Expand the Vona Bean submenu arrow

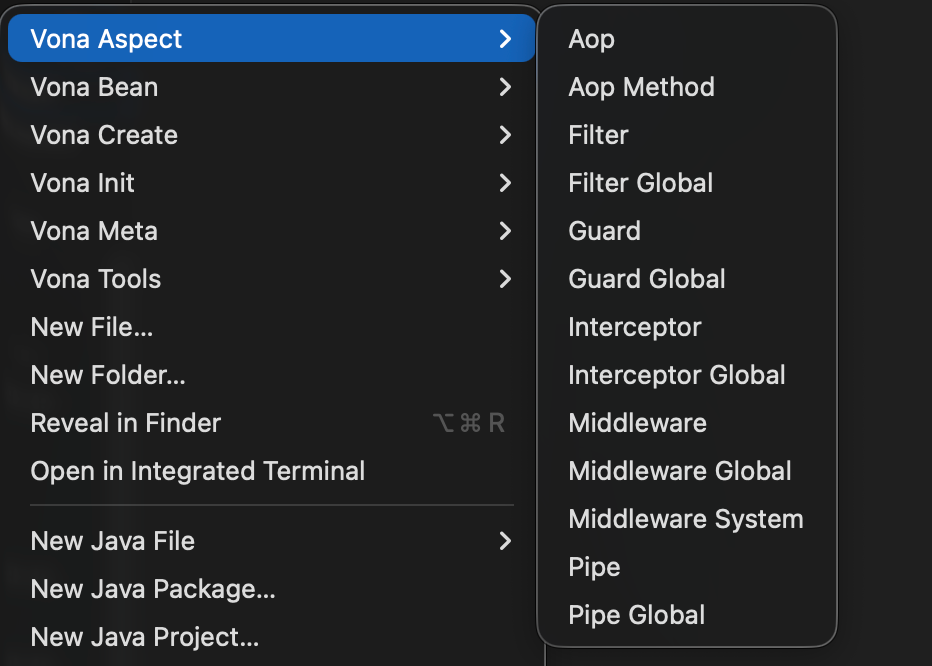coord(505,87)
